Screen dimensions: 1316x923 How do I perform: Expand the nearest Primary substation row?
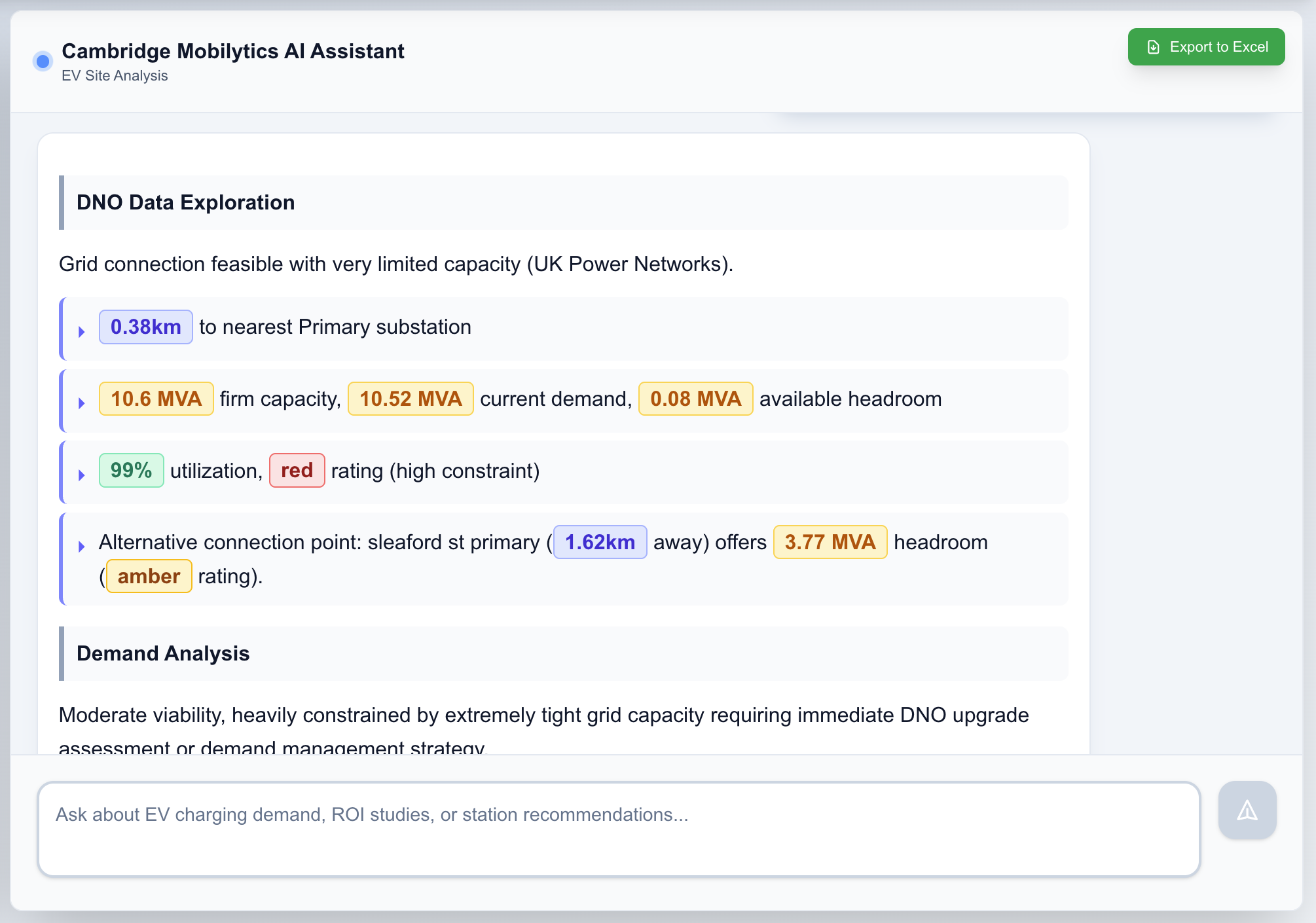point(81,331)
